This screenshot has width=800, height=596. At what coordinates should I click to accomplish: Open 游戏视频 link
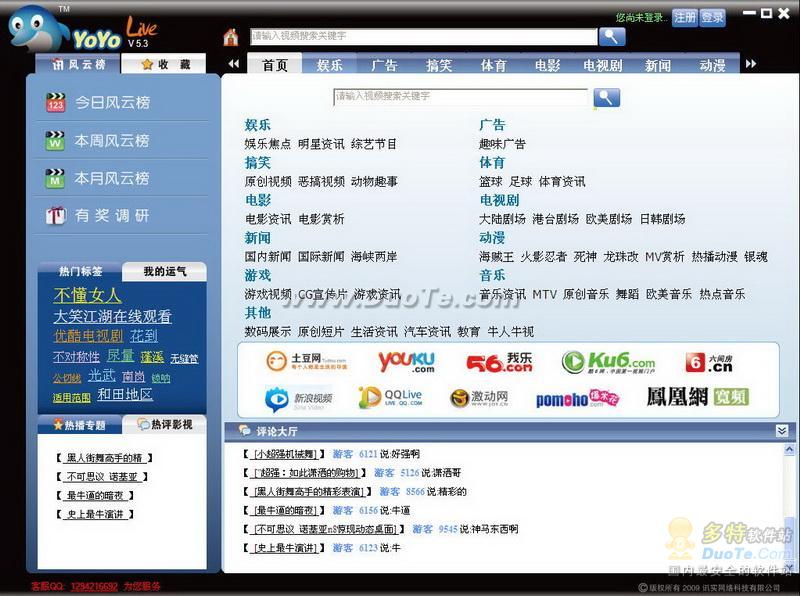point(268,294)
